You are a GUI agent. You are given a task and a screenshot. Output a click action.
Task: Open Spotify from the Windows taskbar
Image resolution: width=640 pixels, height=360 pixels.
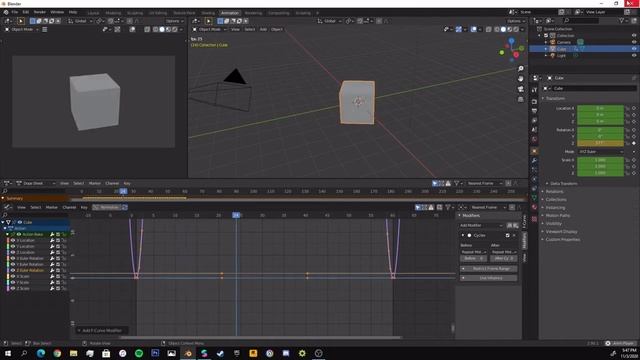pyautogui.click(x=139, y=353)
